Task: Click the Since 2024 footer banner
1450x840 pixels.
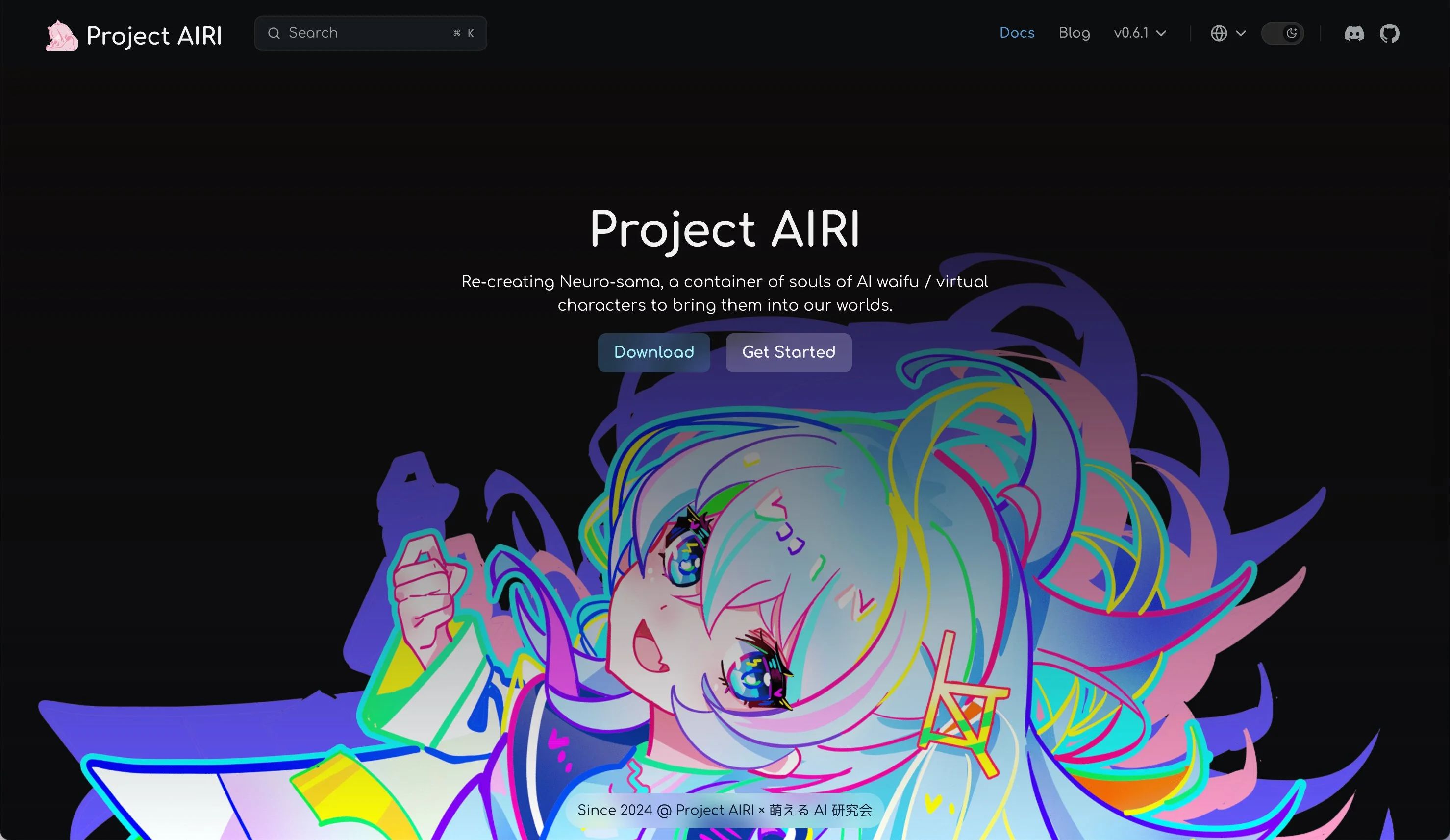Action: tap(725, 810)
